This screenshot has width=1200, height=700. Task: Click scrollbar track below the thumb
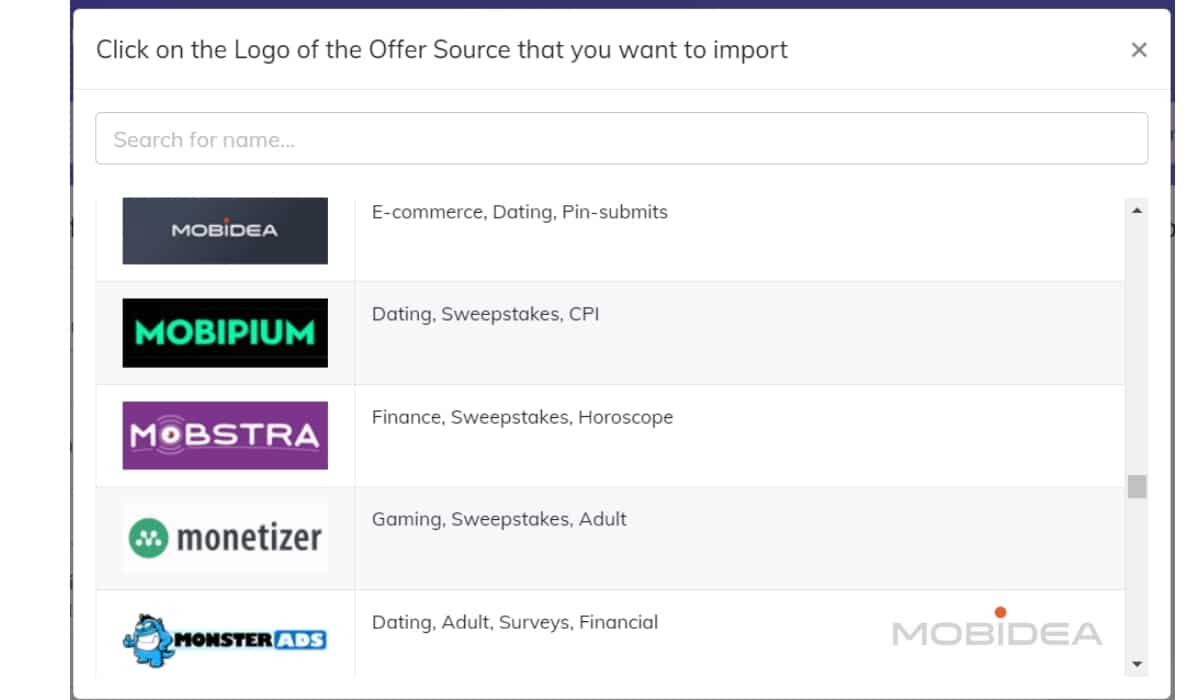click(1136, 576)
